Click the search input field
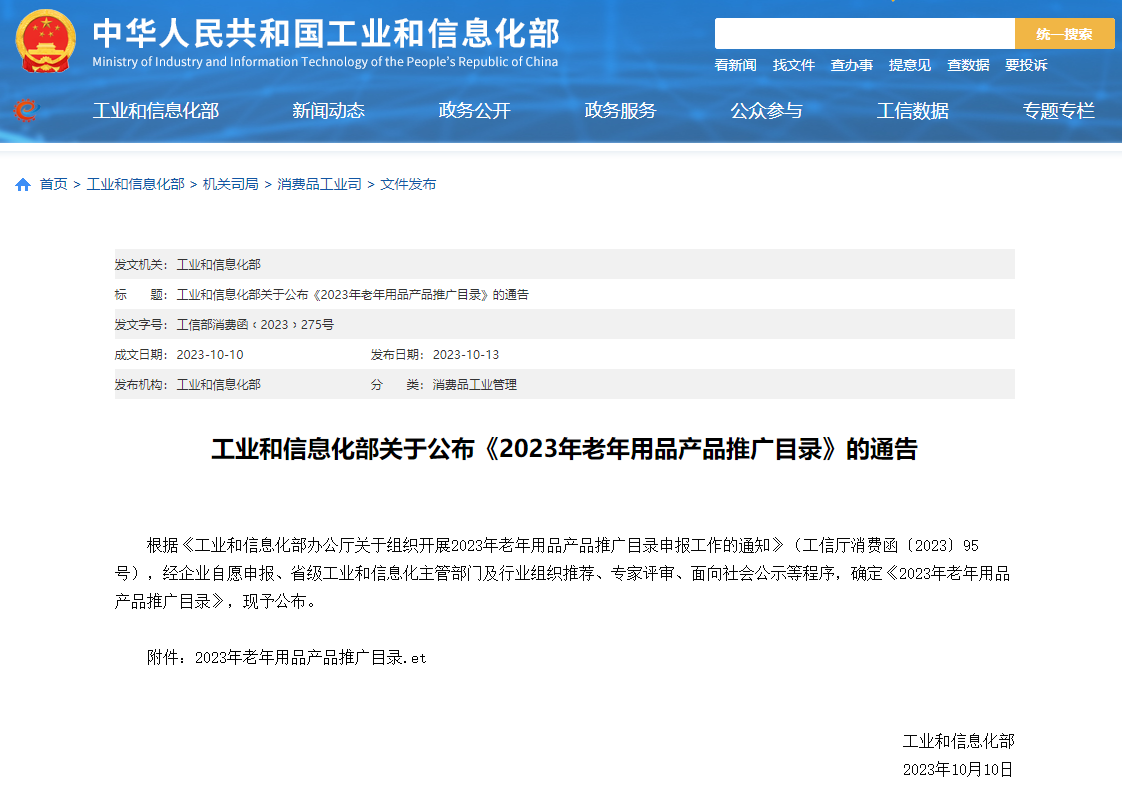 click(864, 34)
